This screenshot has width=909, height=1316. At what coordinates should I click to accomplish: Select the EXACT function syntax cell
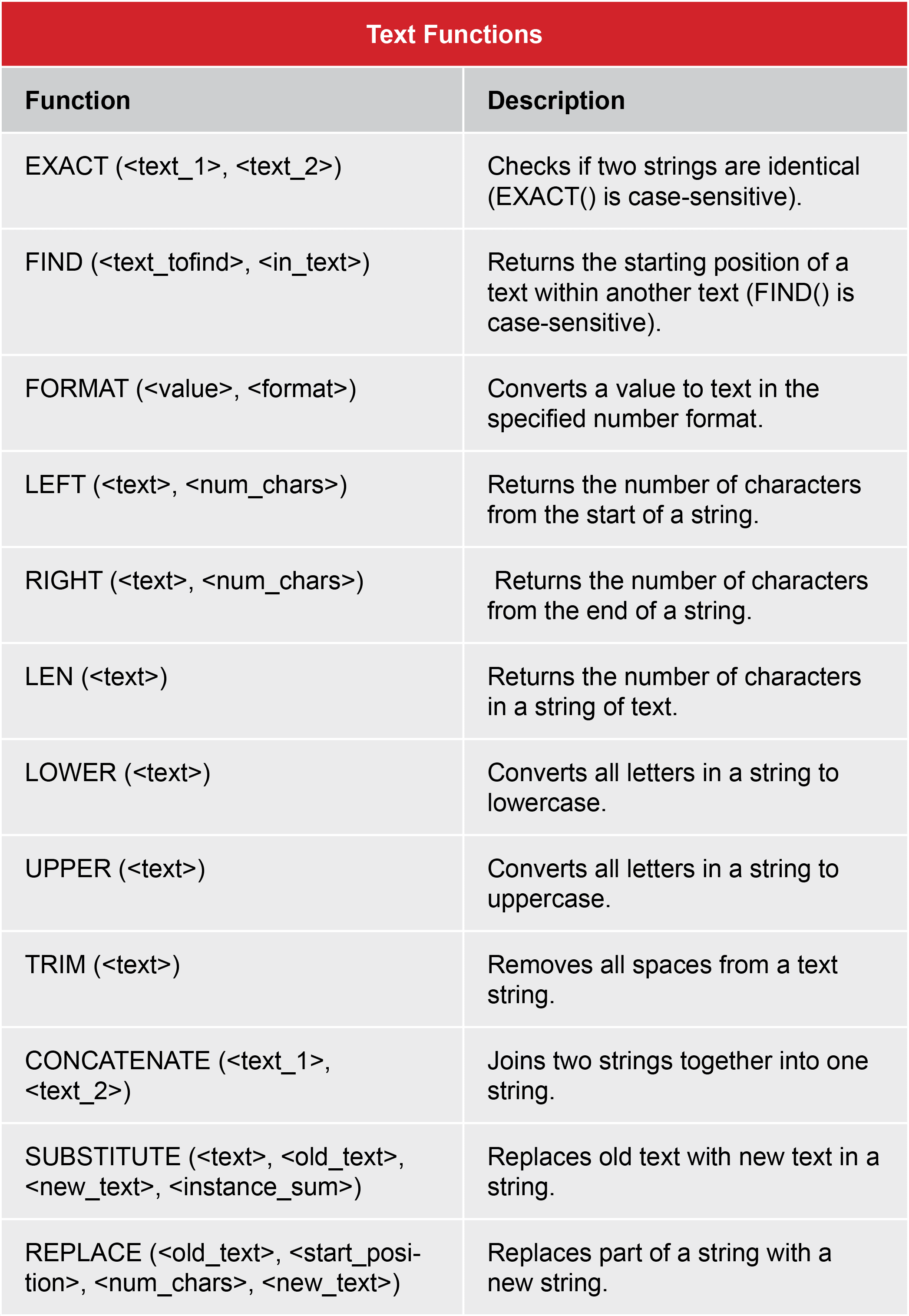click(x=183, y=167)
